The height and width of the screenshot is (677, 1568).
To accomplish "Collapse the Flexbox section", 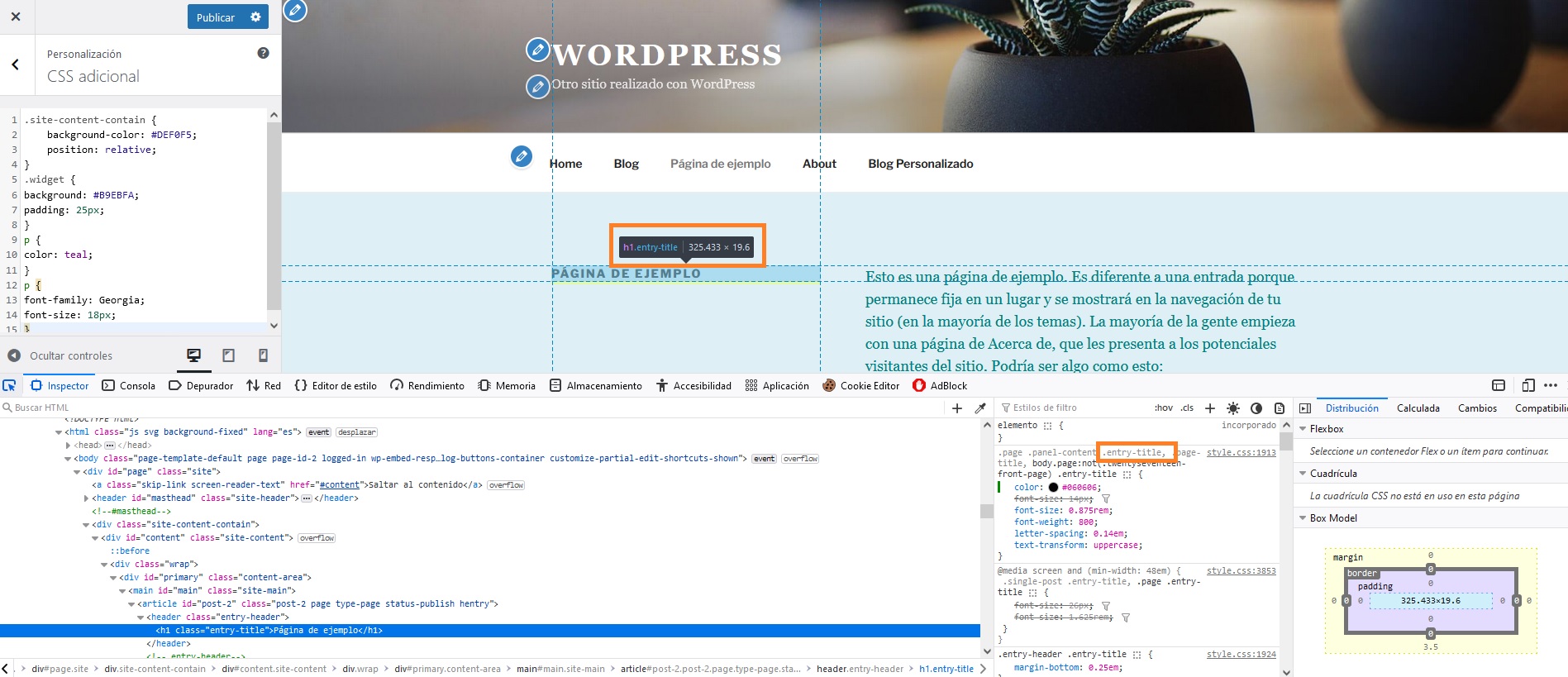I will point(1303,429).
